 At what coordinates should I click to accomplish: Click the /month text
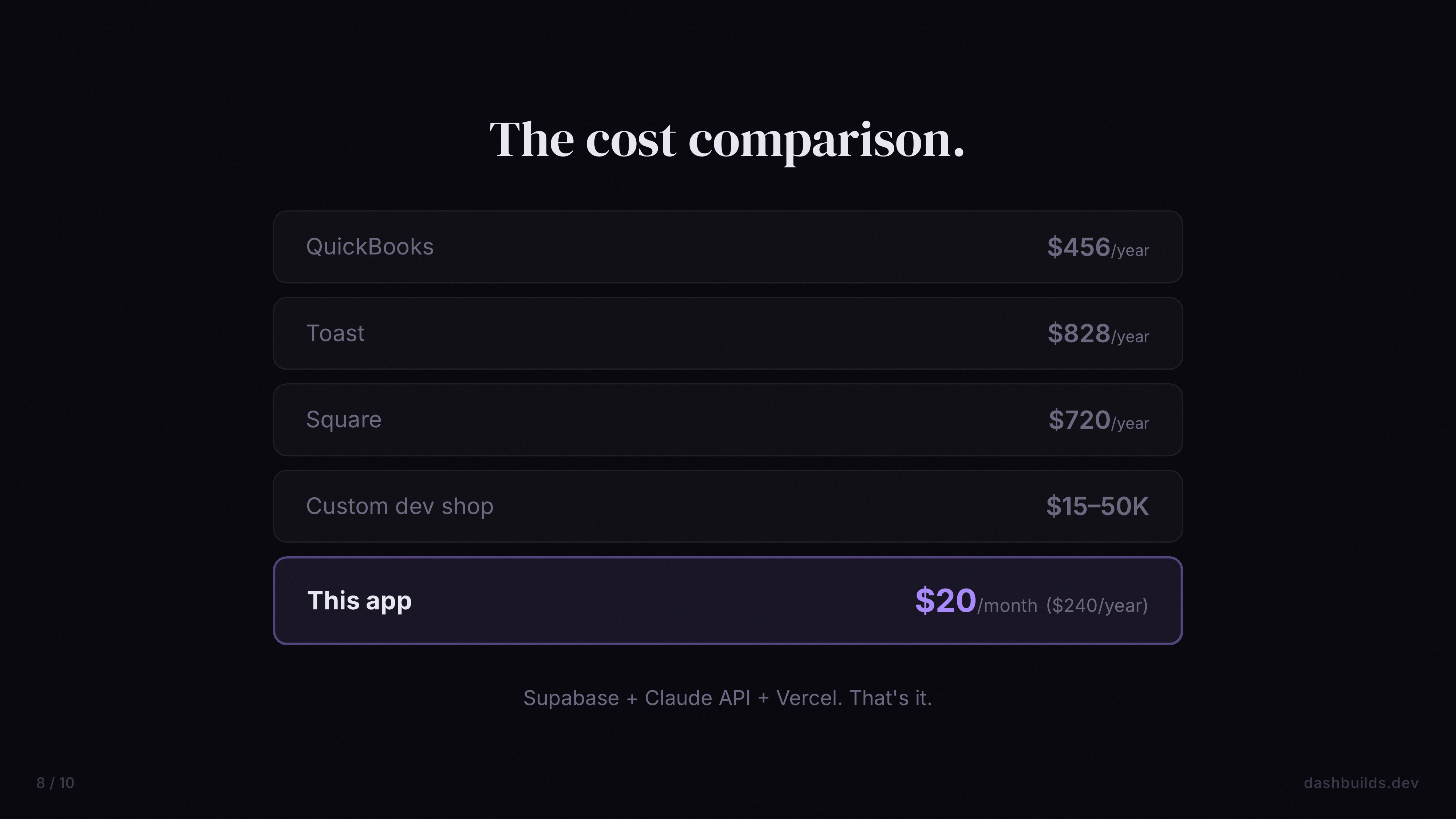[1007, 606]
